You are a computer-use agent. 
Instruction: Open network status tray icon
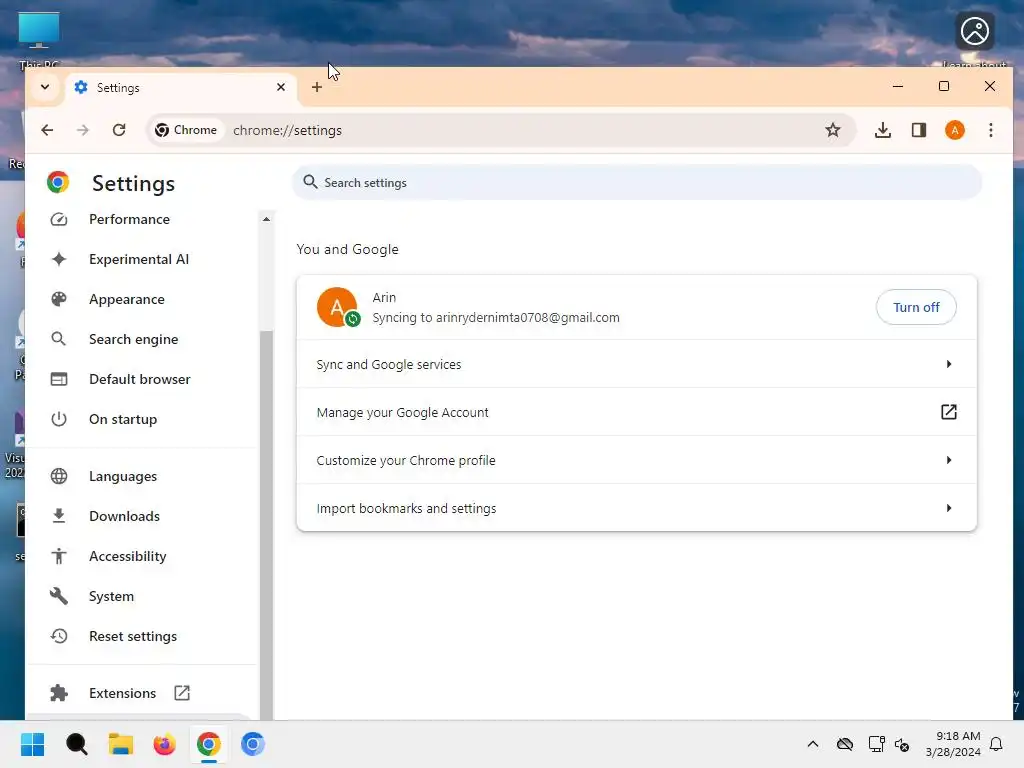tap(876, 744)
